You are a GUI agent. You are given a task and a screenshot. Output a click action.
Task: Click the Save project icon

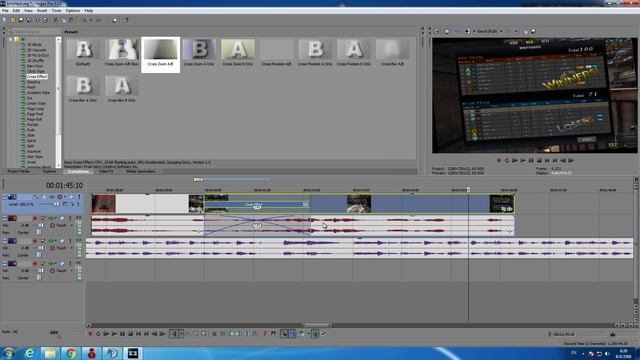(21, 20)
